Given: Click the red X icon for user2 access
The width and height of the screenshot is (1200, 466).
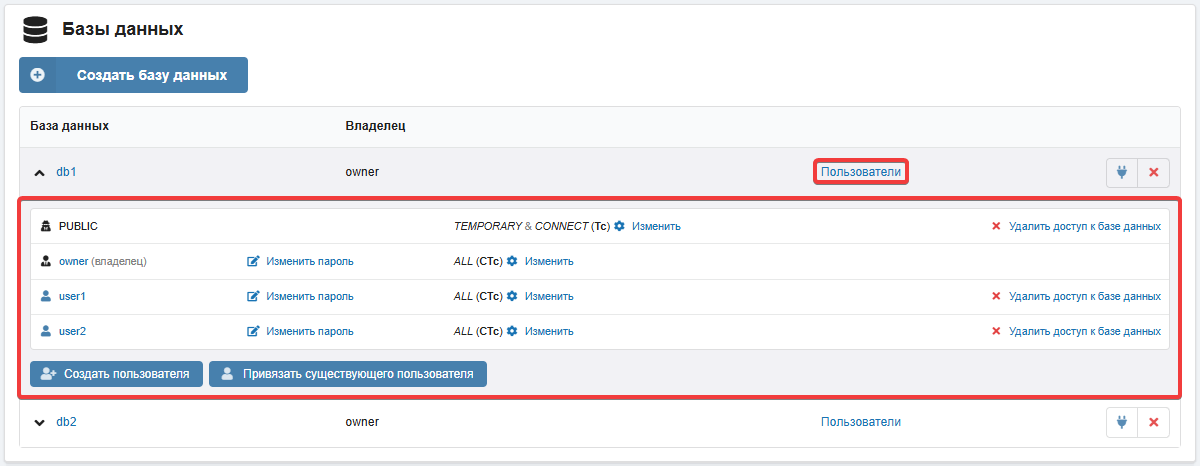Looking at the screenshot, I should click(995, 331).
